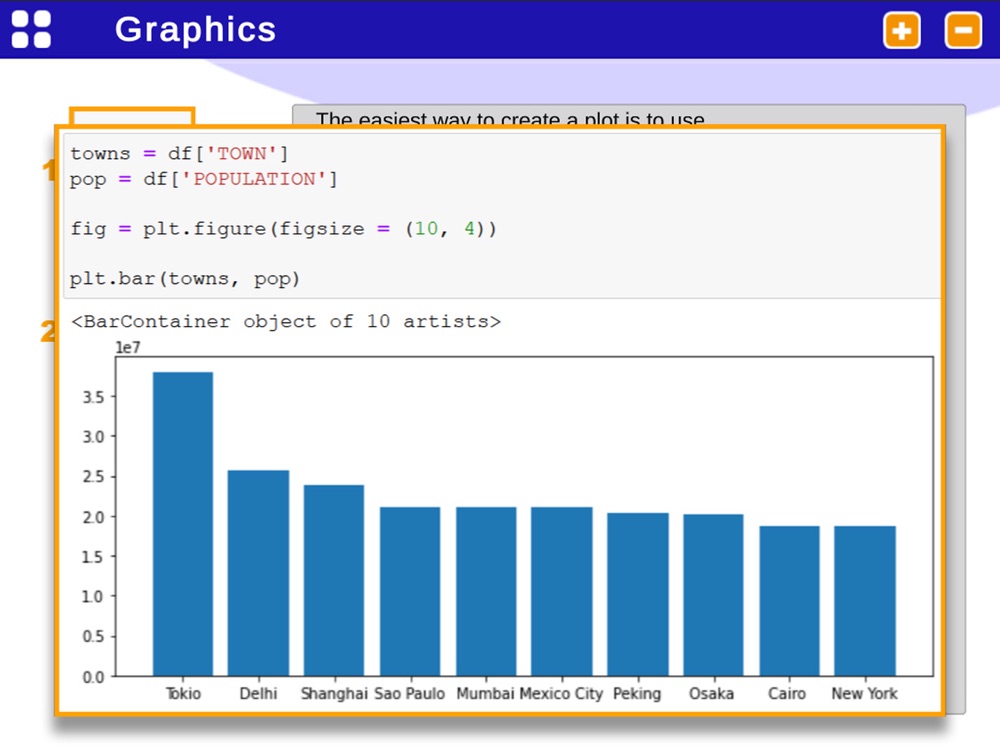This screenshot has width=1000, height=750.
Task: Click the Mexico City axis label
Action: [x=561, y=693]
